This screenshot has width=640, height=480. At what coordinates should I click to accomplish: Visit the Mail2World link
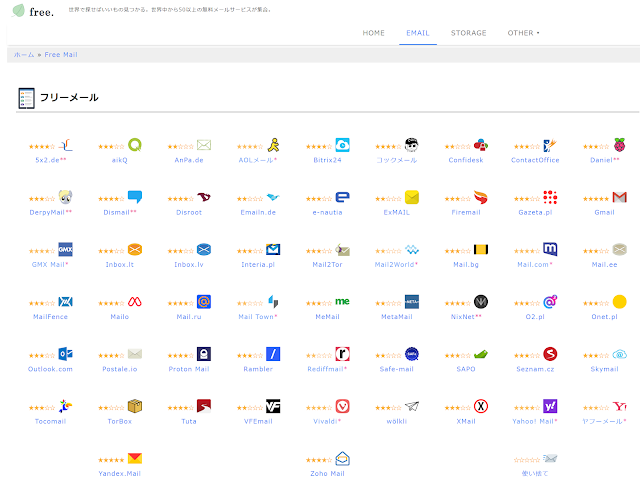tap(394, 264)
